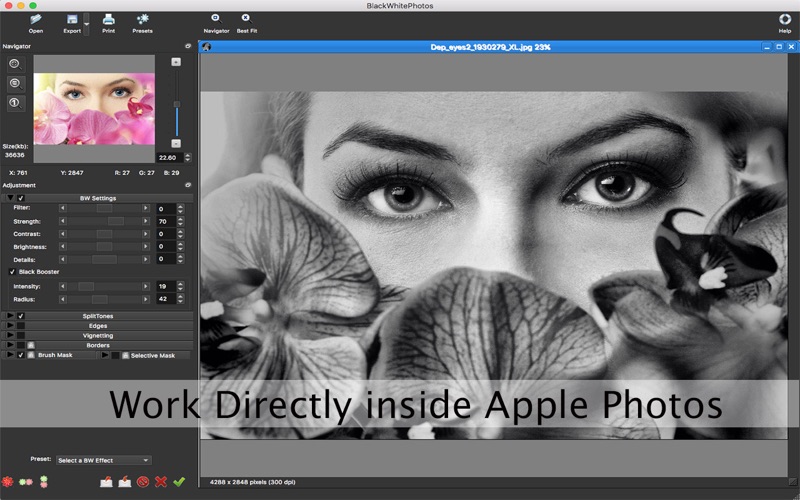Expand the Edges section triangle

[10, 326]
